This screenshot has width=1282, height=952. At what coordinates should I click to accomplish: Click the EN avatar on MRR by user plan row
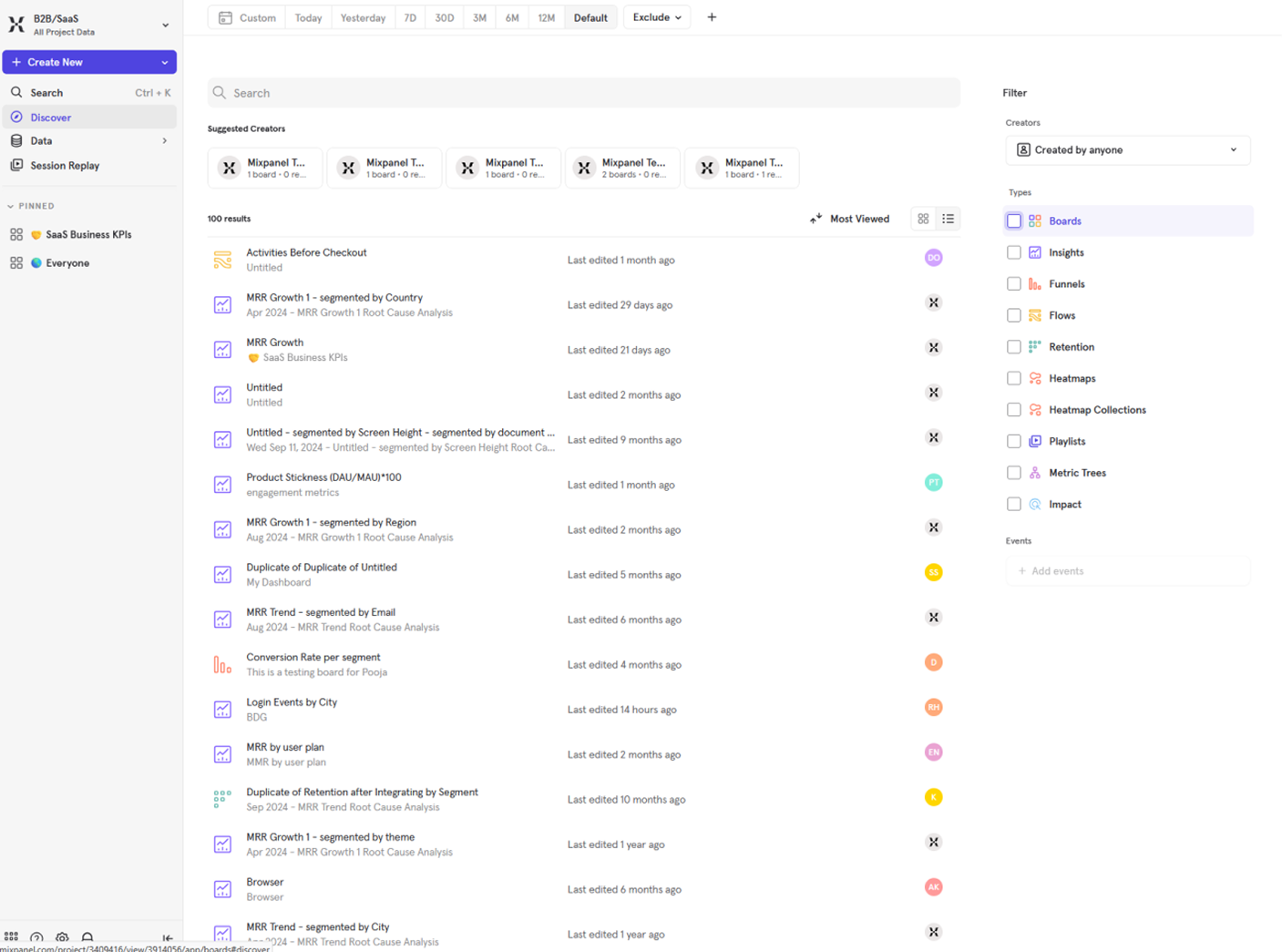[x=933, y=752]
